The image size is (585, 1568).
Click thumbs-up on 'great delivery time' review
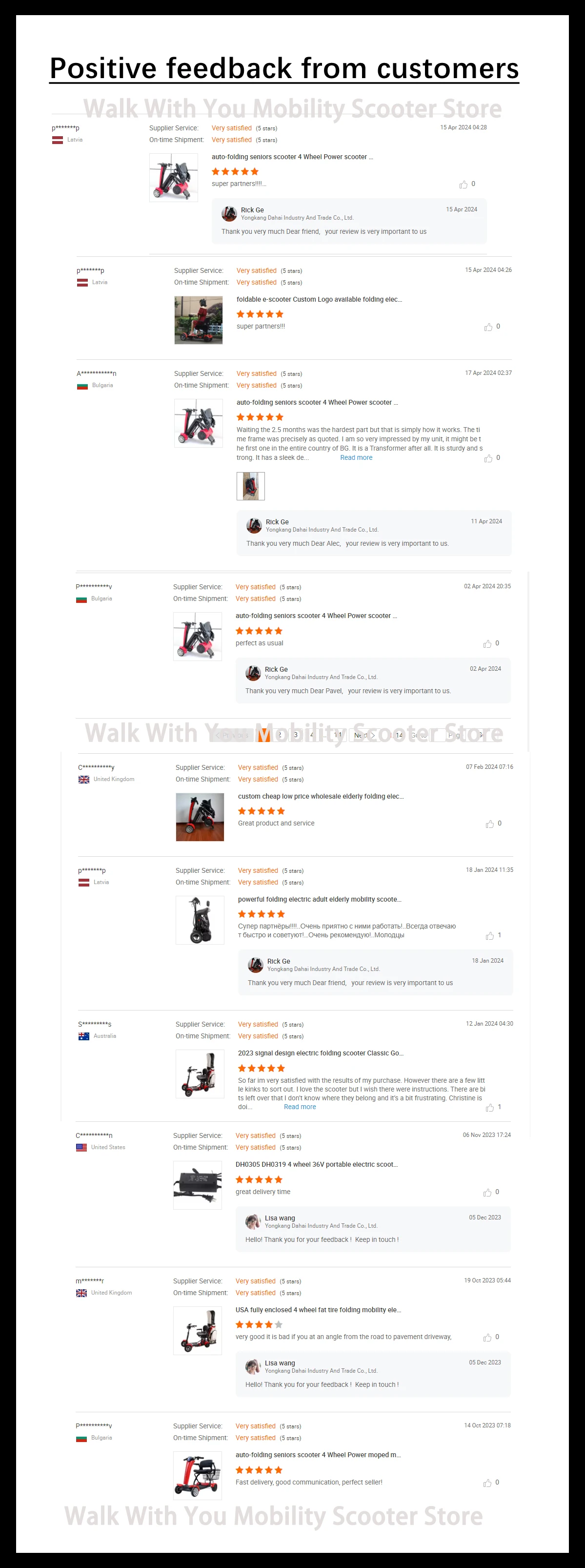[x=487, y=1193]
